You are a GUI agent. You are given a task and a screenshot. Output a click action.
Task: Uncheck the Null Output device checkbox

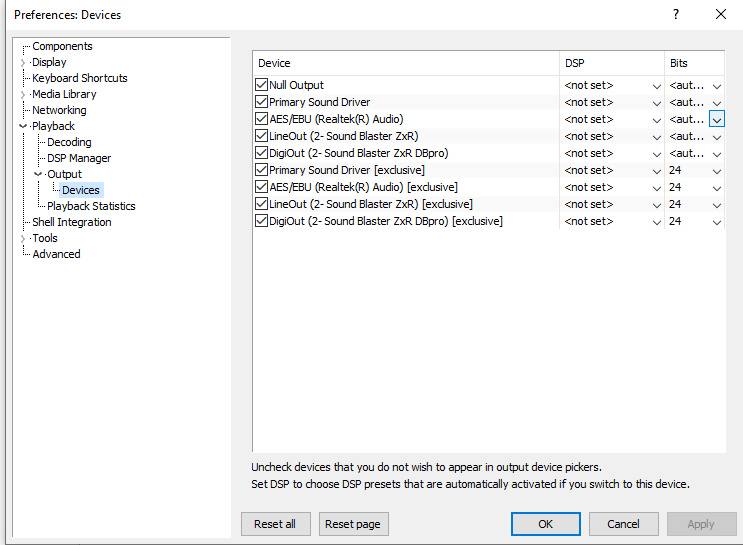[x=262, y=85]
